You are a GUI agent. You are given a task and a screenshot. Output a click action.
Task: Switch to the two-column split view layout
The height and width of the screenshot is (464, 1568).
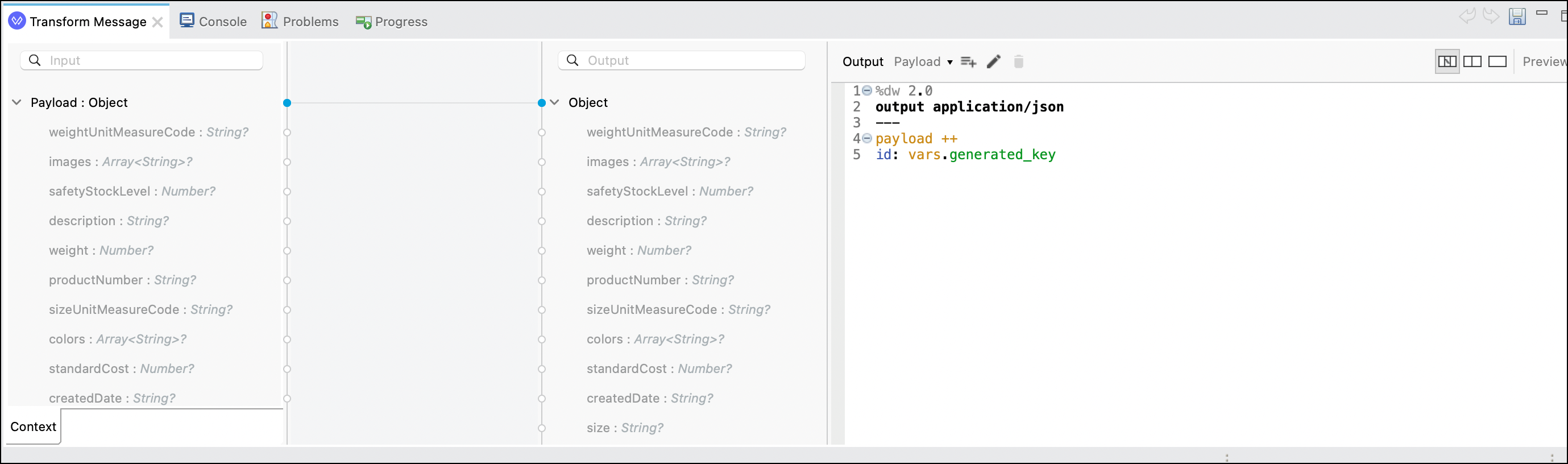pos(1472,61)
